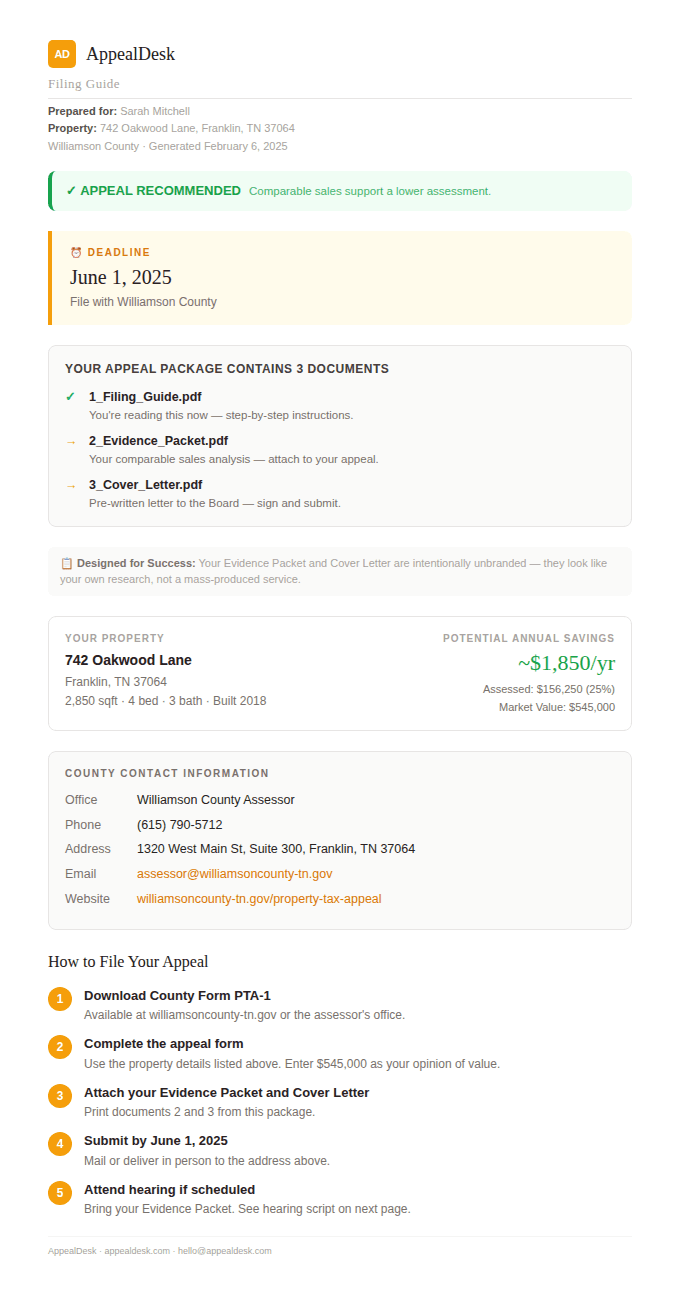Click the clipboard icon beside Designed for Success
680x1298 pixels.
66,564
